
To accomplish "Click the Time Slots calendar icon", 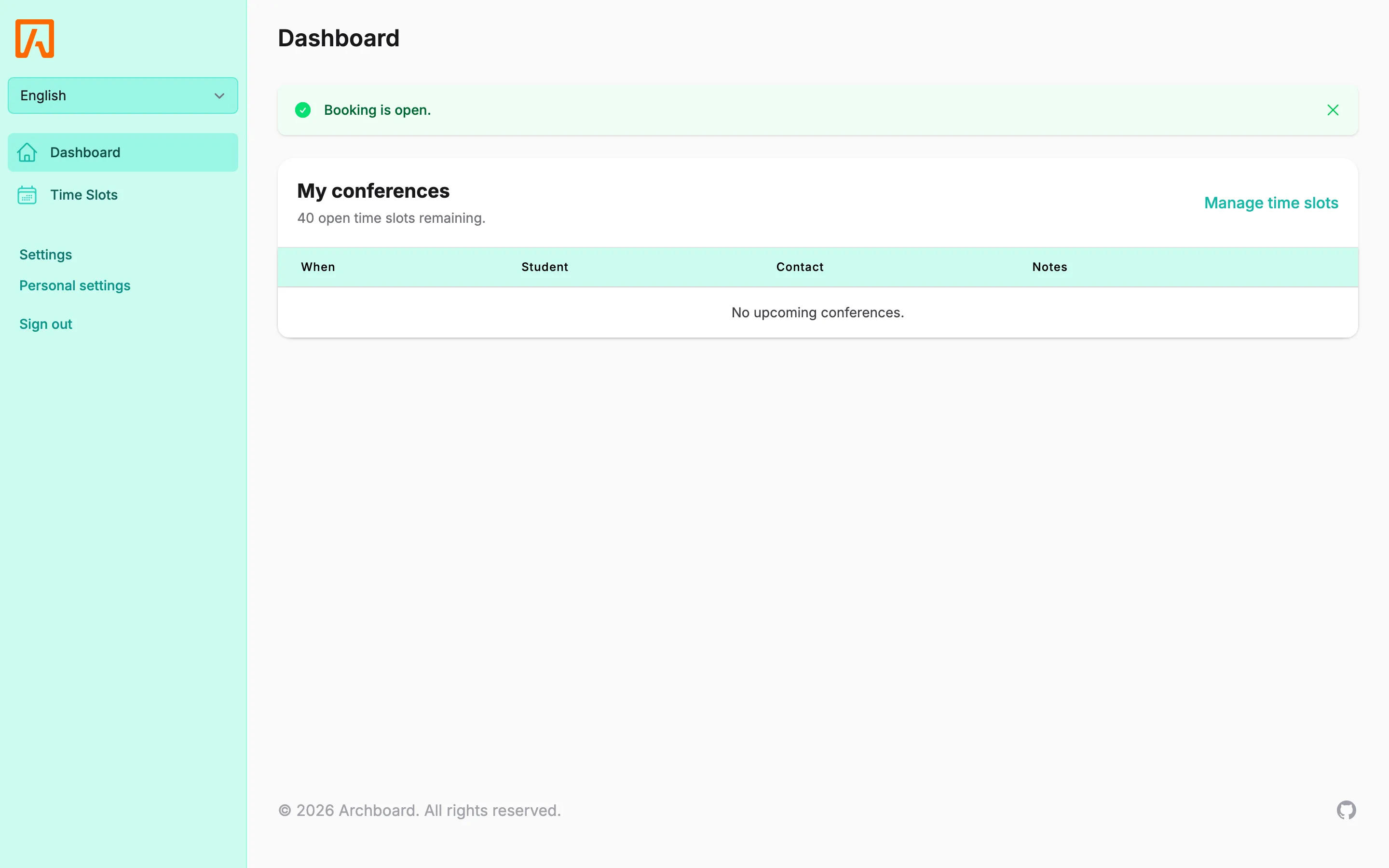I will tap(27, 195).
